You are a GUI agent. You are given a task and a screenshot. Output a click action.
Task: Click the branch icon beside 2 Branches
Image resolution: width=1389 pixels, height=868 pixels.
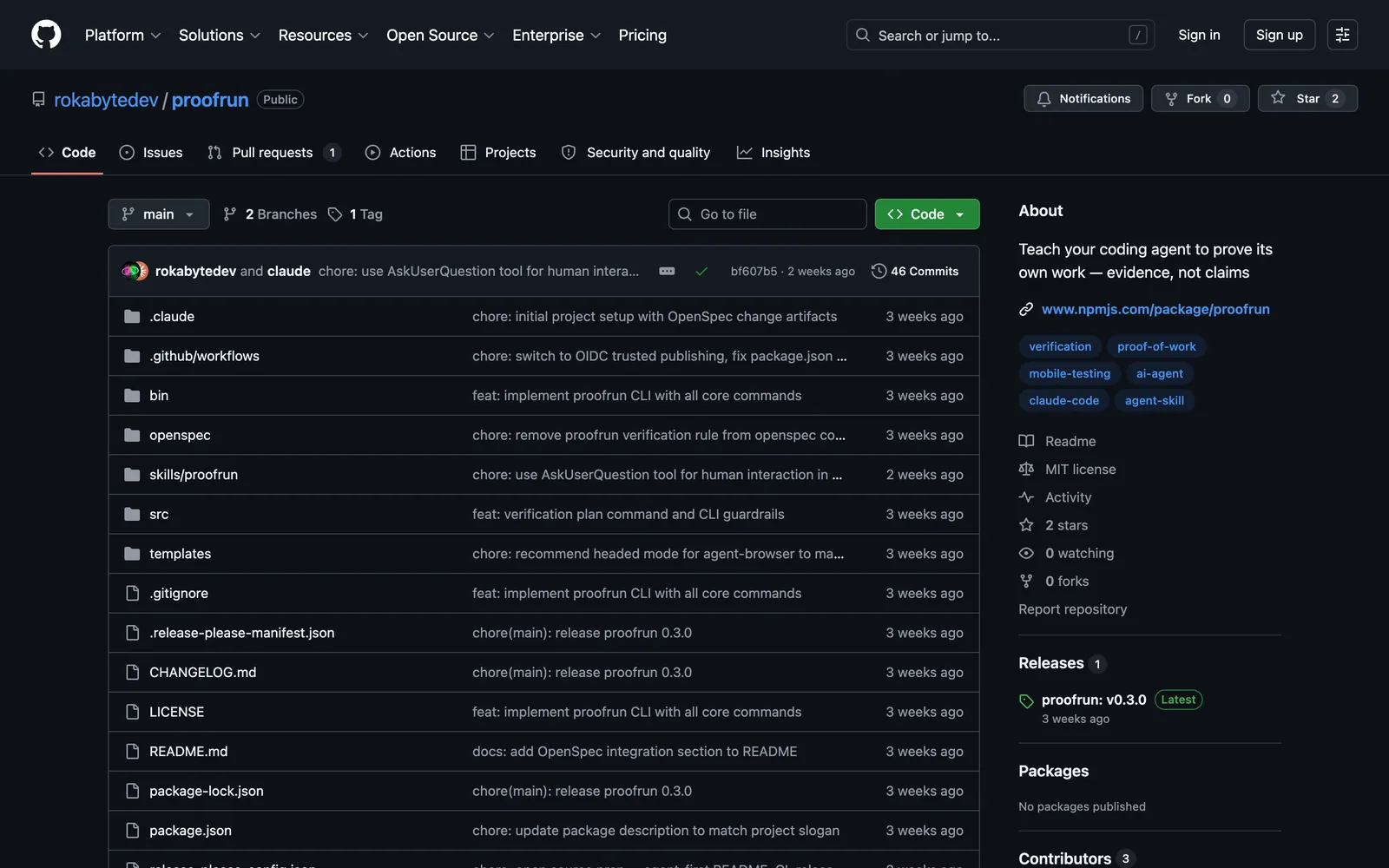tap(229, 214)
